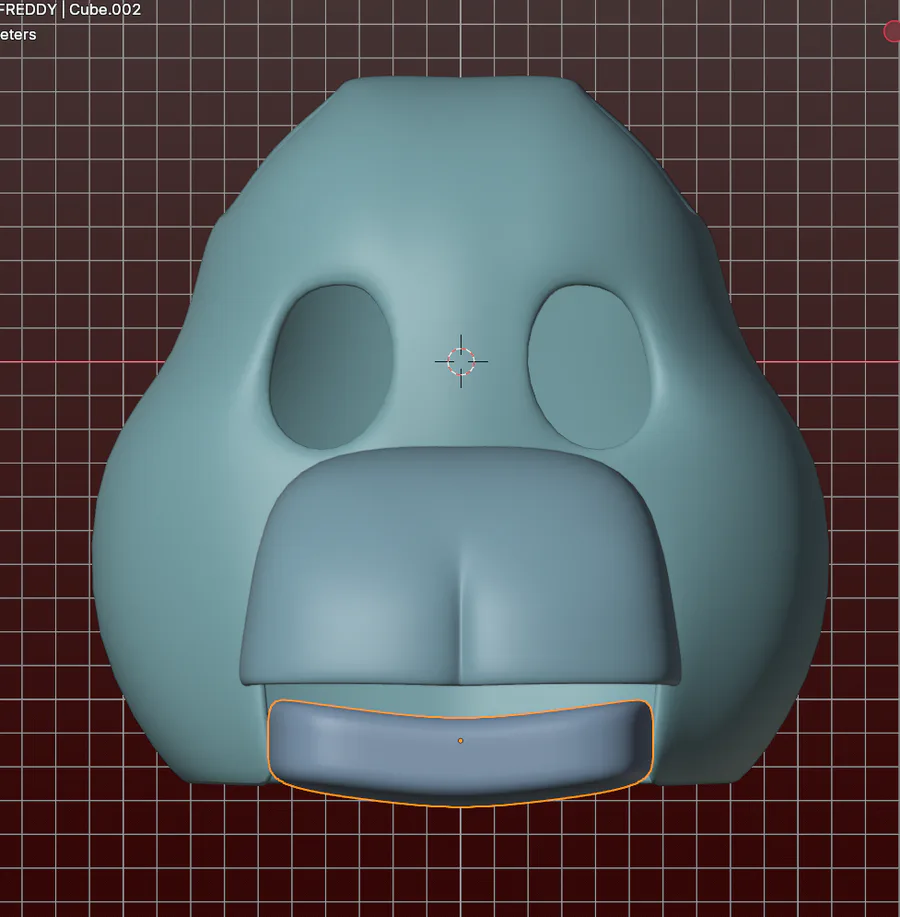This screenshot has width=900, height=917.
Task: Select the snout muzzle mesh
Action: click(x=460, y=566)
